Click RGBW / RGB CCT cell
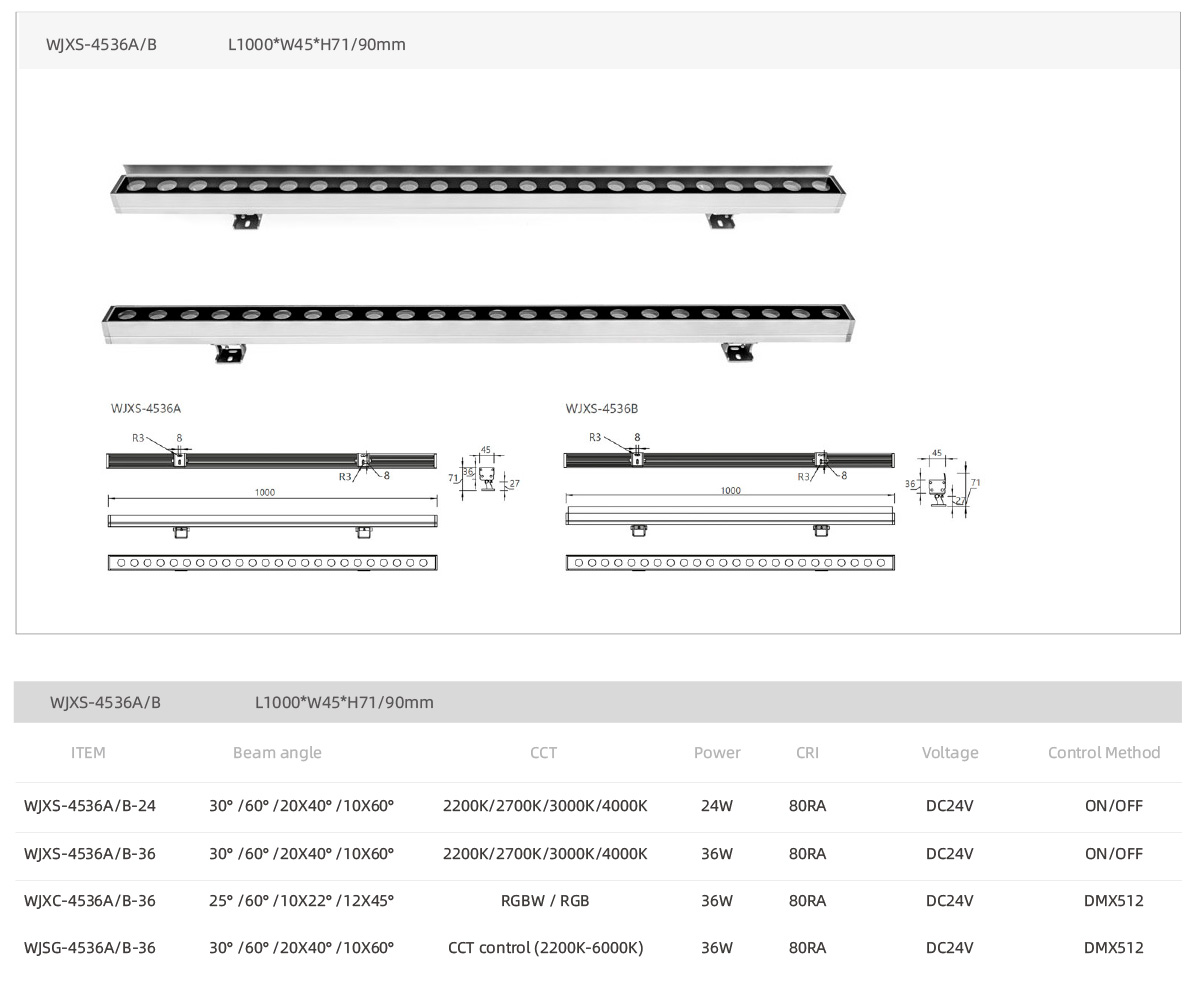1200x999 pixels. tap(545, 900)
